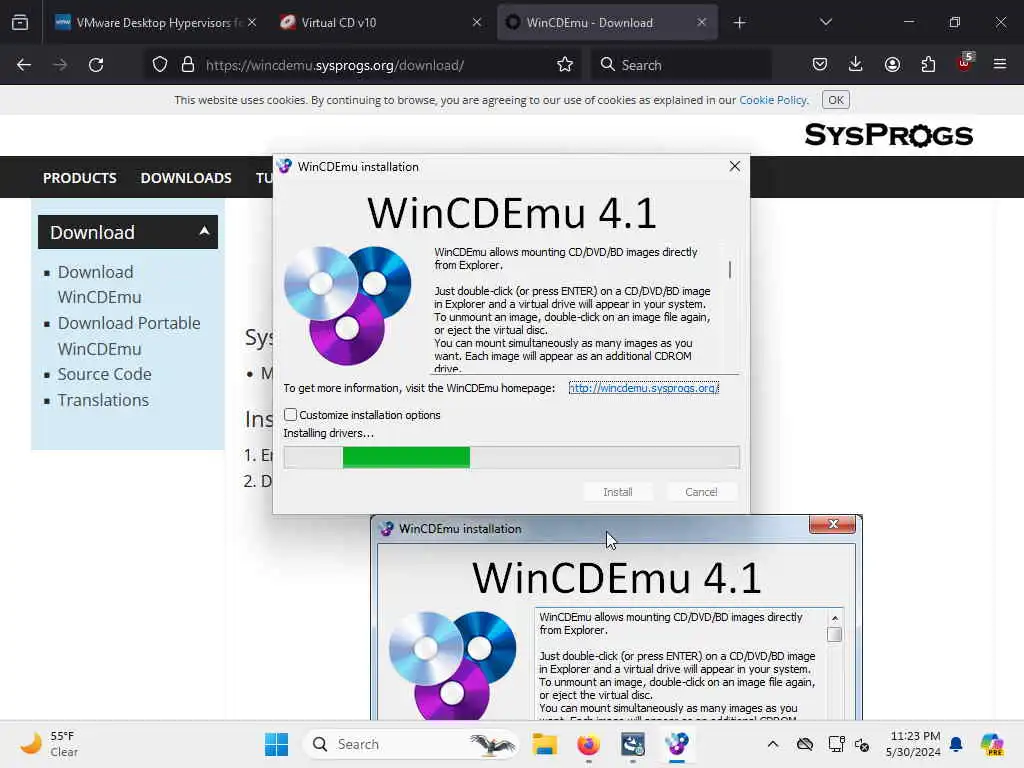1024x768 pixels.
Task: Open the tracking protection shield icon
Action: [x=160, y=65]
